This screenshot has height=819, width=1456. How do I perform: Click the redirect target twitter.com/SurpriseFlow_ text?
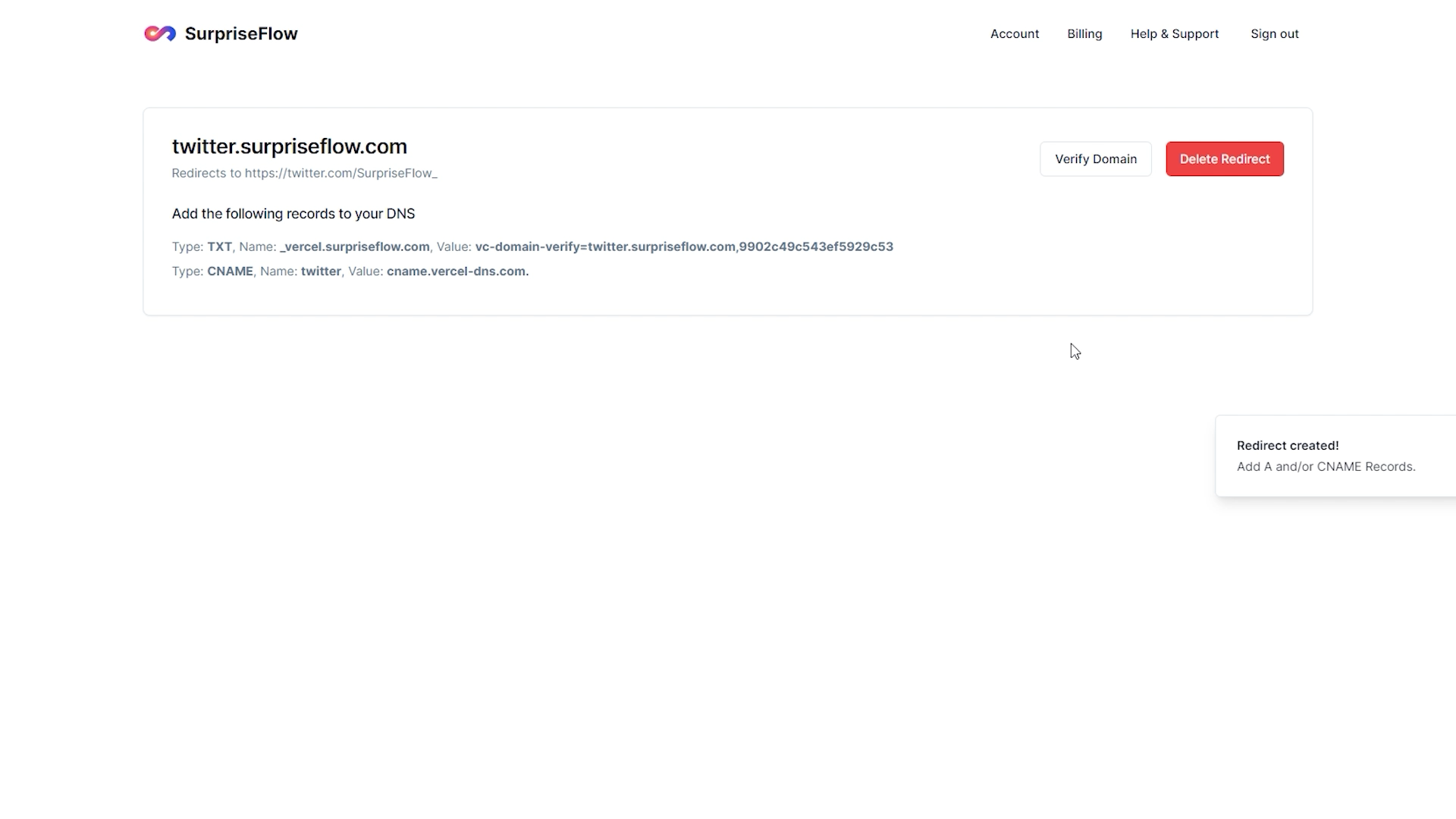pyautogui.click(x=340, y=173)
